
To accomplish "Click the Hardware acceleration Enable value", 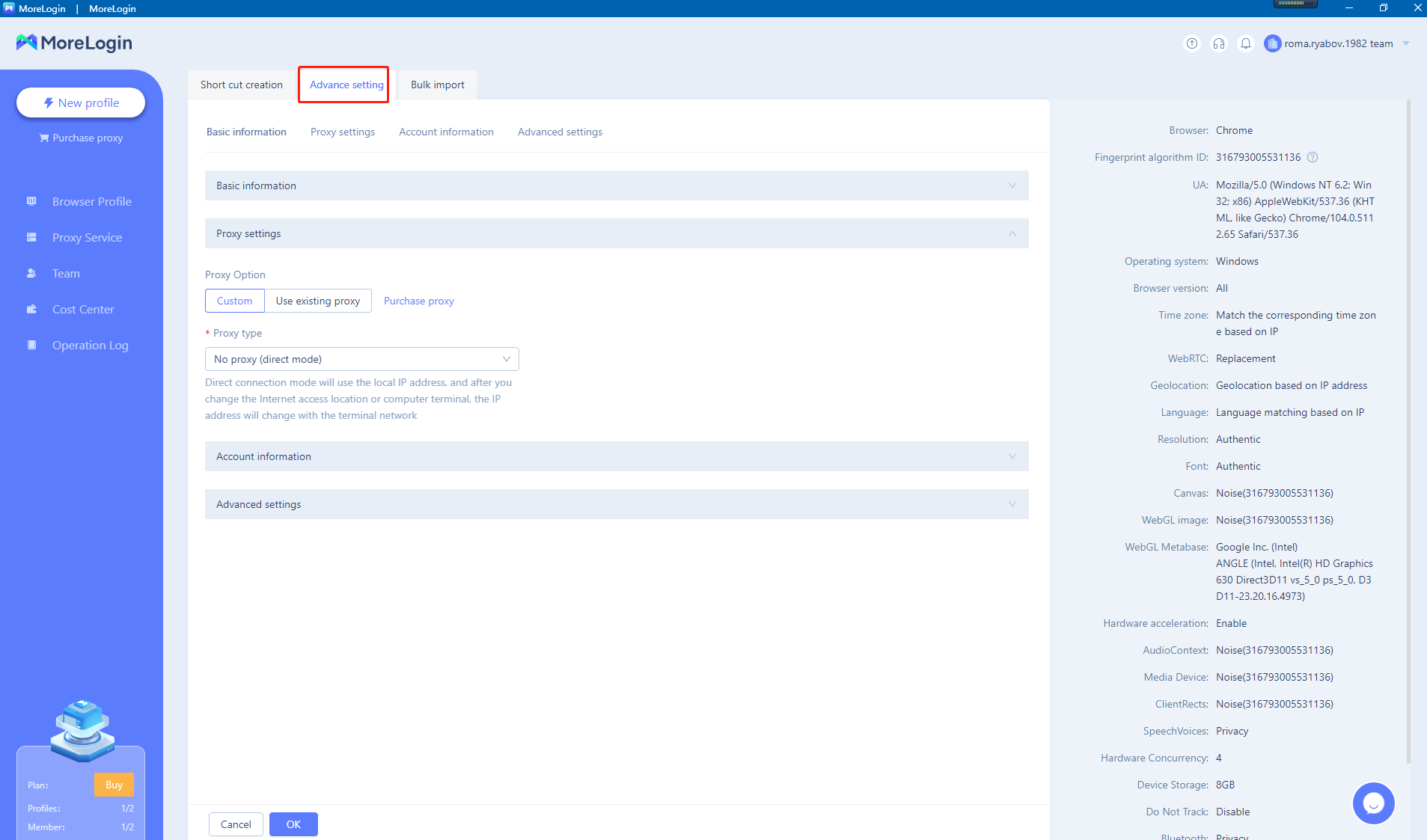I will [1231, 623].
